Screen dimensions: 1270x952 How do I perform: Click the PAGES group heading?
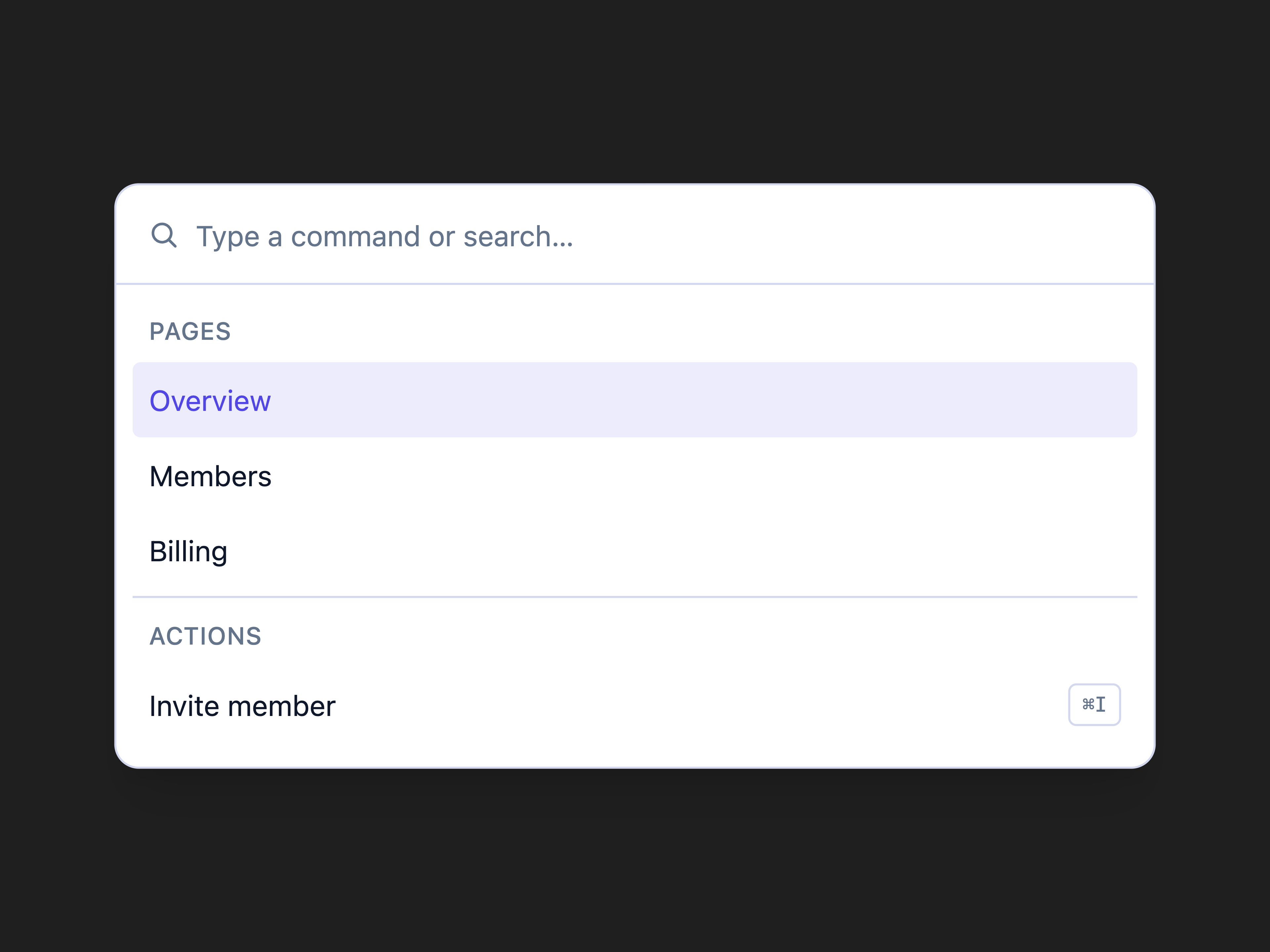[190, 331]
